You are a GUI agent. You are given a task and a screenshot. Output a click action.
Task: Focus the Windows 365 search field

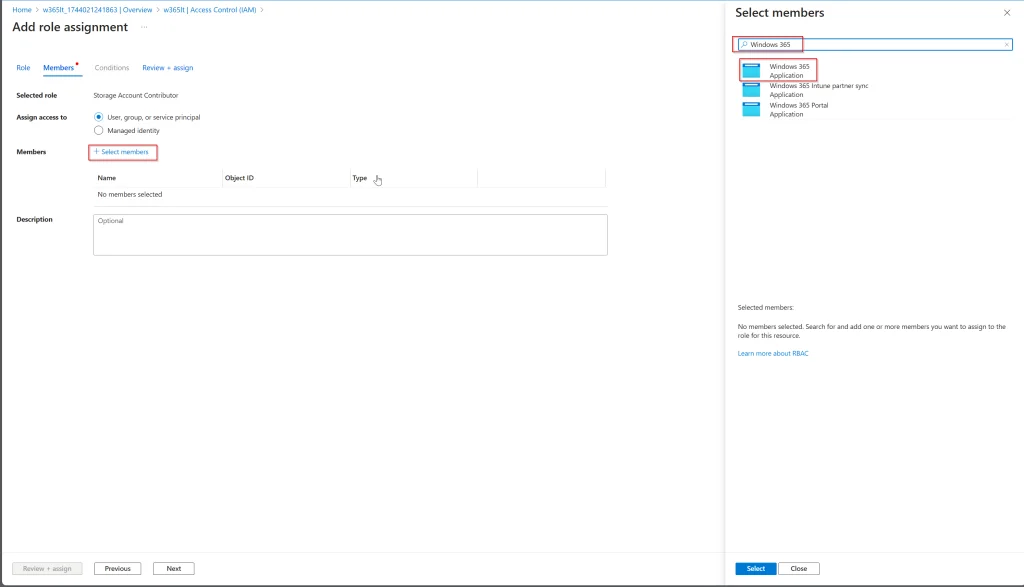(x=874, y=44)
